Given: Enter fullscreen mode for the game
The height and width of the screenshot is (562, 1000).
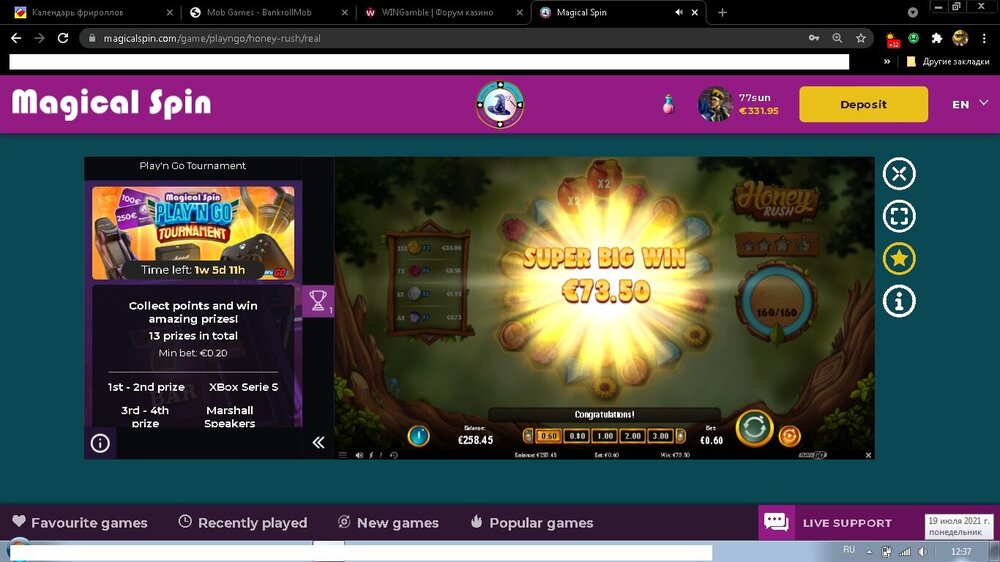Looking at the screenshot, I should (x=898, y=216).
